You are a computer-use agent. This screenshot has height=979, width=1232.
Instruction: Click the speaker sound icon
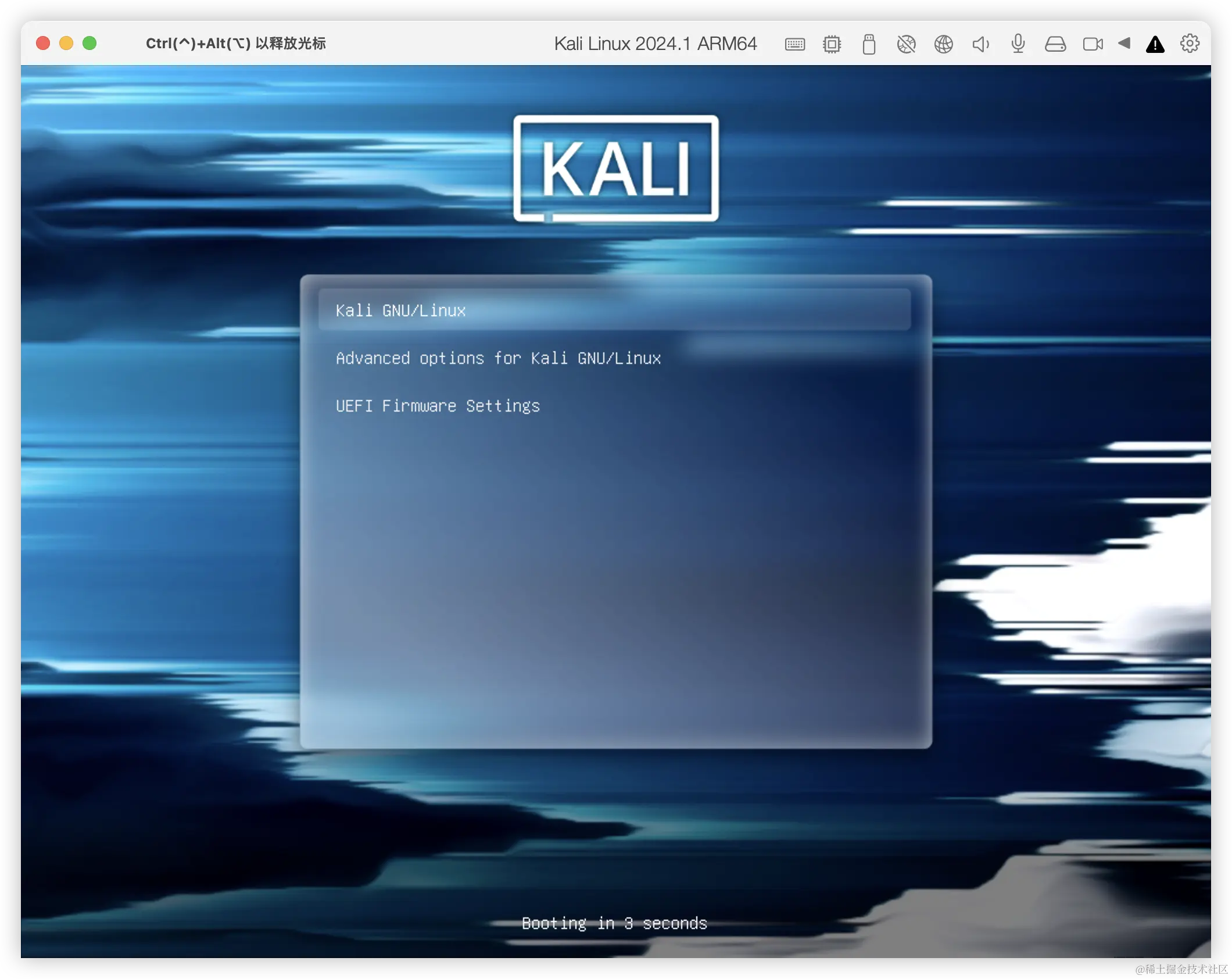coord(980,44)
